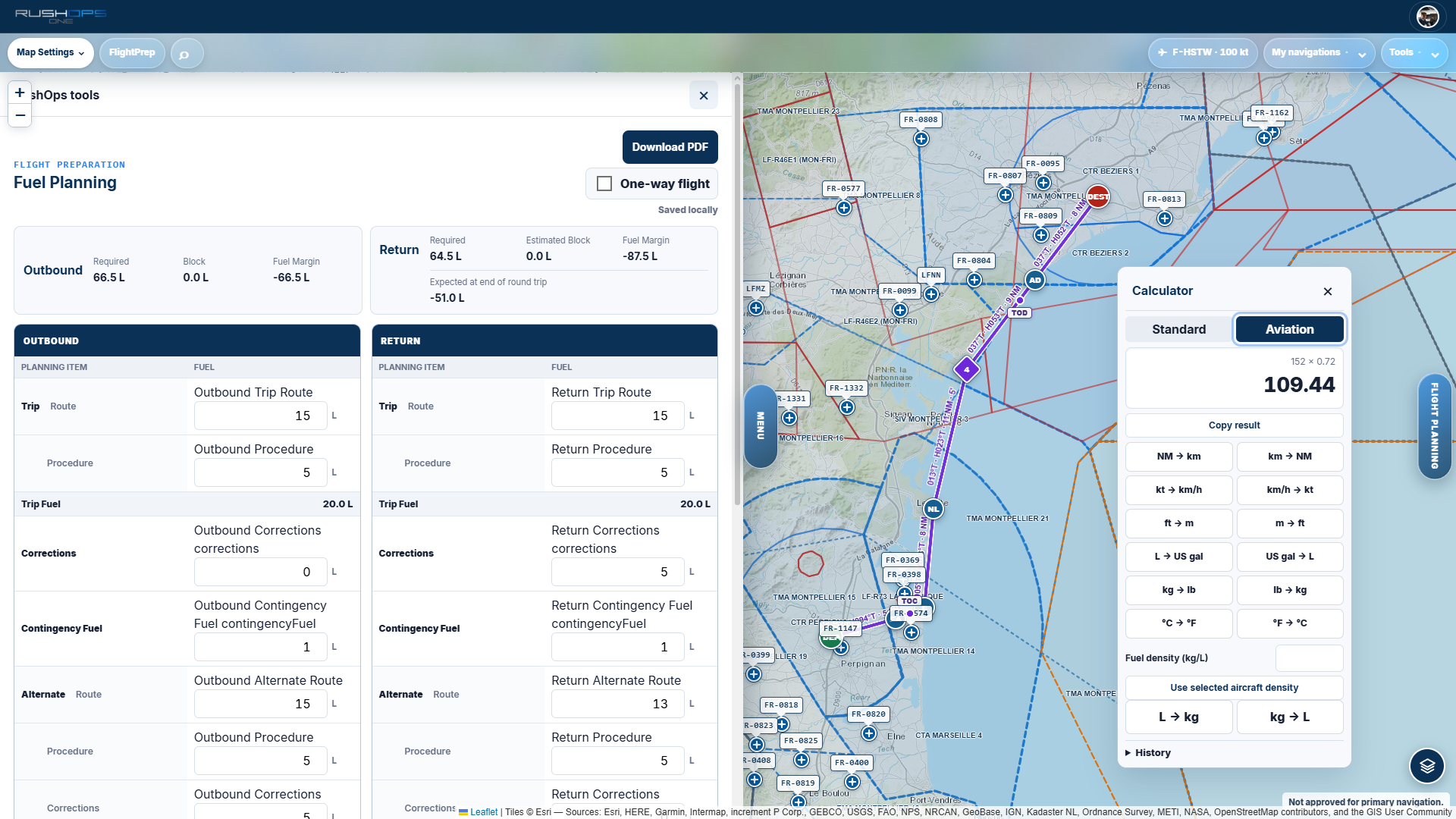Convert with the kg to L button
Screen dimensions: 1456x819
pos(1289,717)
